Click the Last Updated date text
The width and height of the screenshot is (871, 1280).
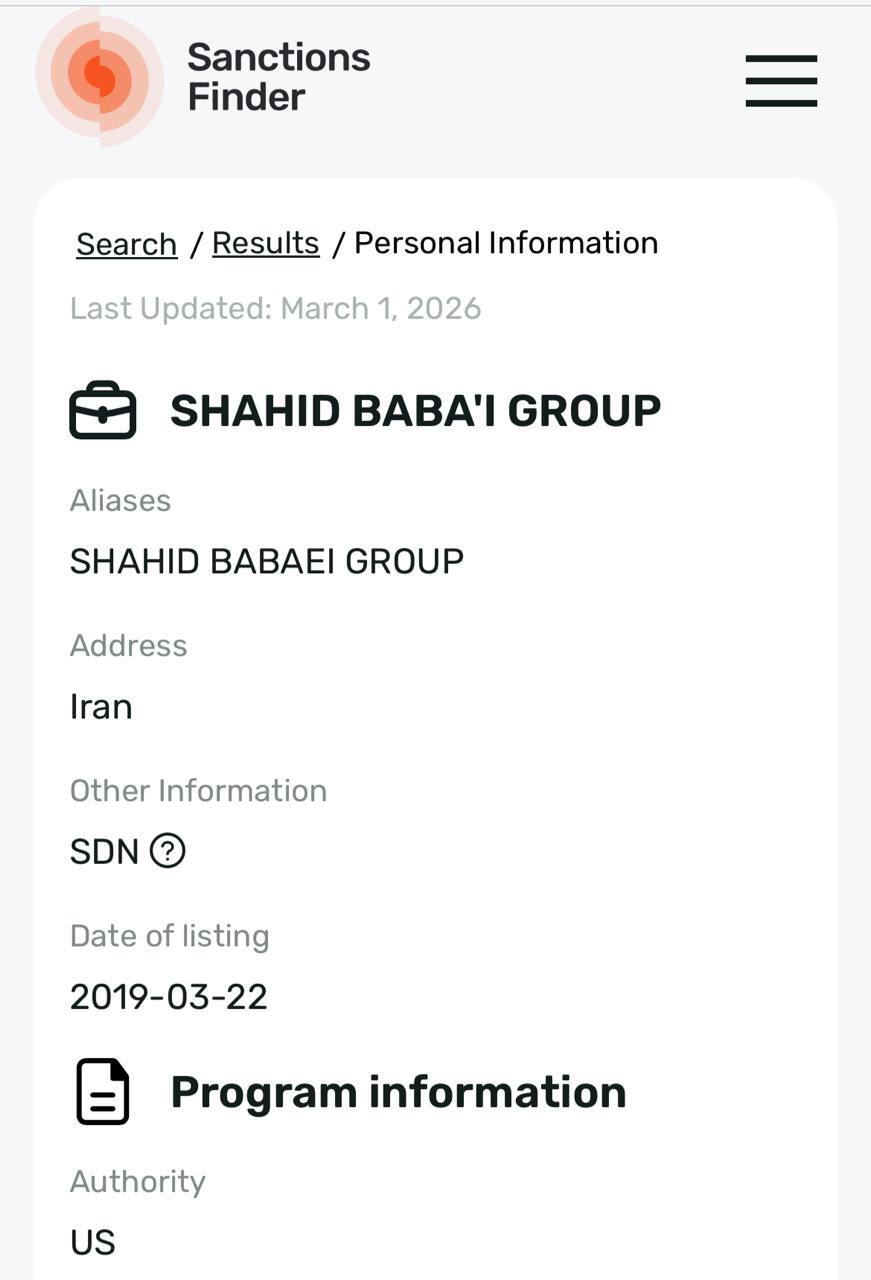275,308
